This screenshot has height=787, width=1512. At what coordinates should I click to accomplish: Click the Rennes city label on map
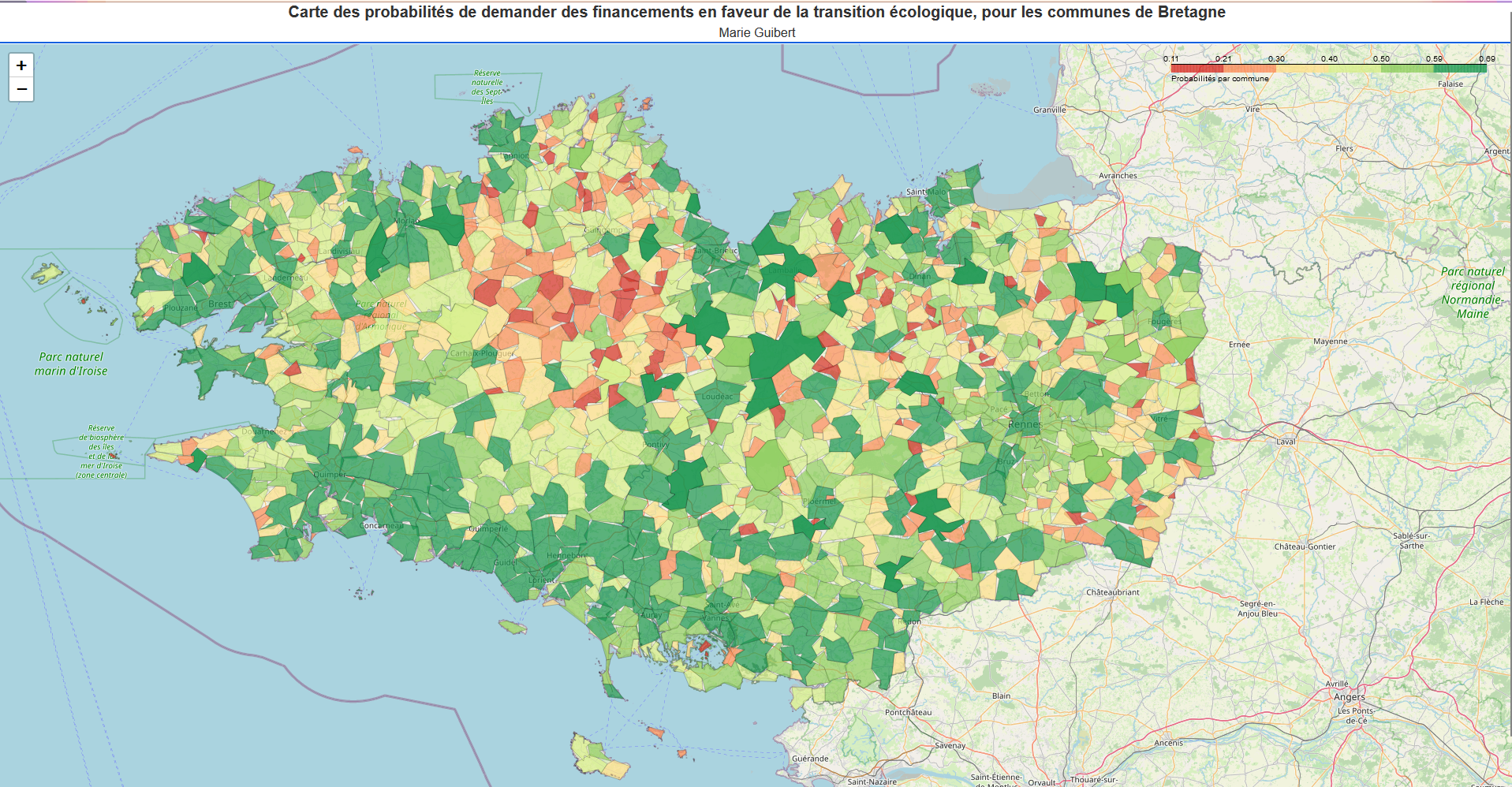[1025, 424]
